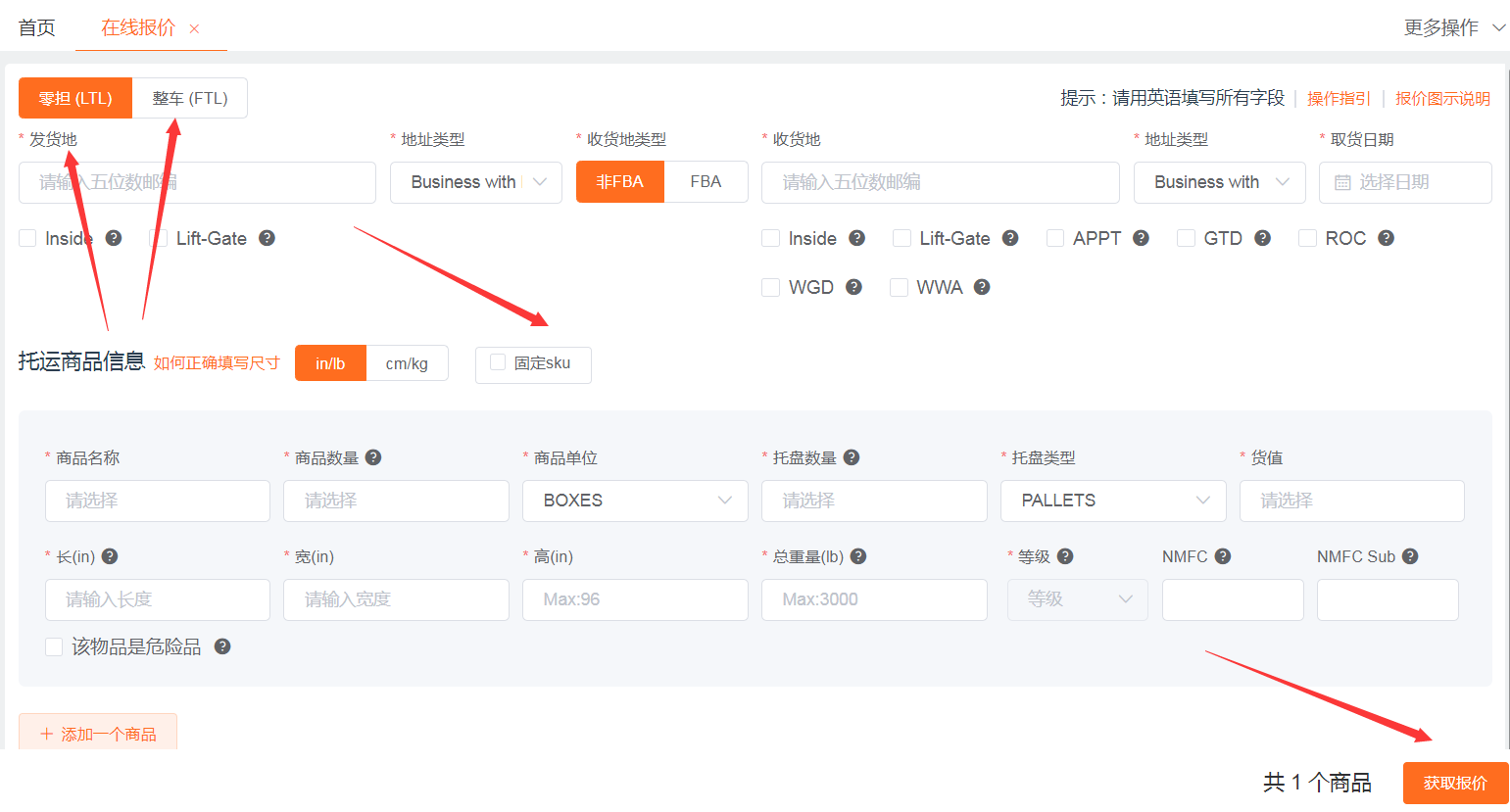Screen dimensions: 1510x812
Task: Open the 如何正确填写尺寸 link
Action: 217,363
